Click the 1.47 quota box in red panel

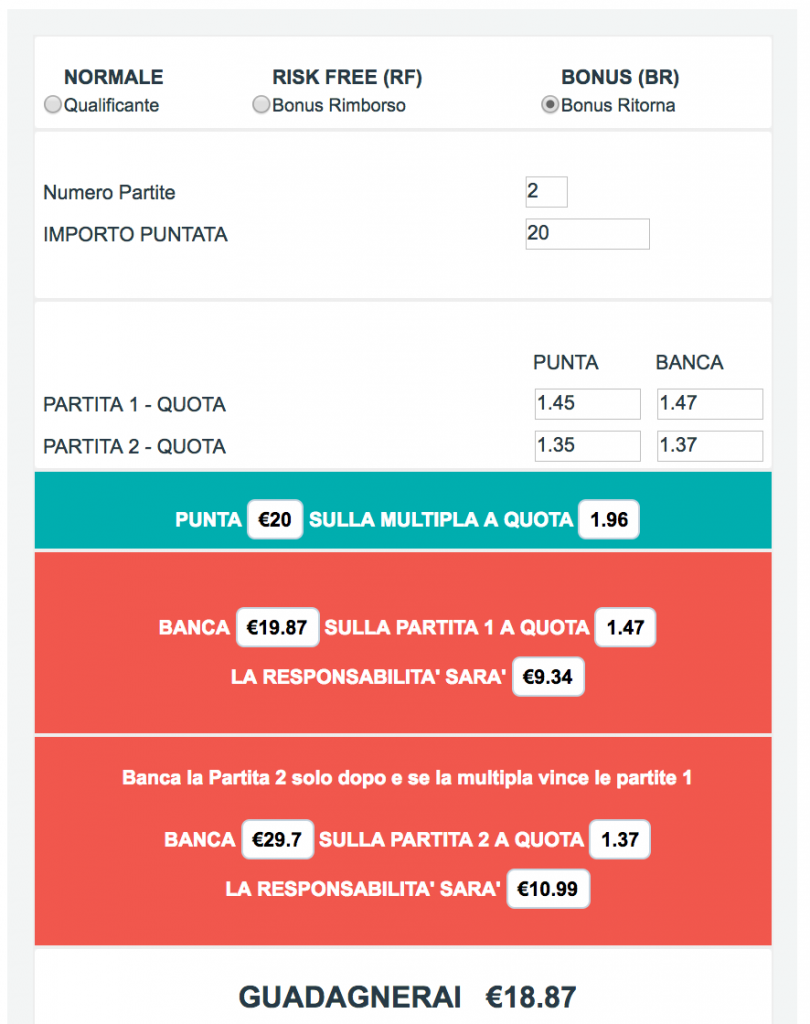coord(626,628)
